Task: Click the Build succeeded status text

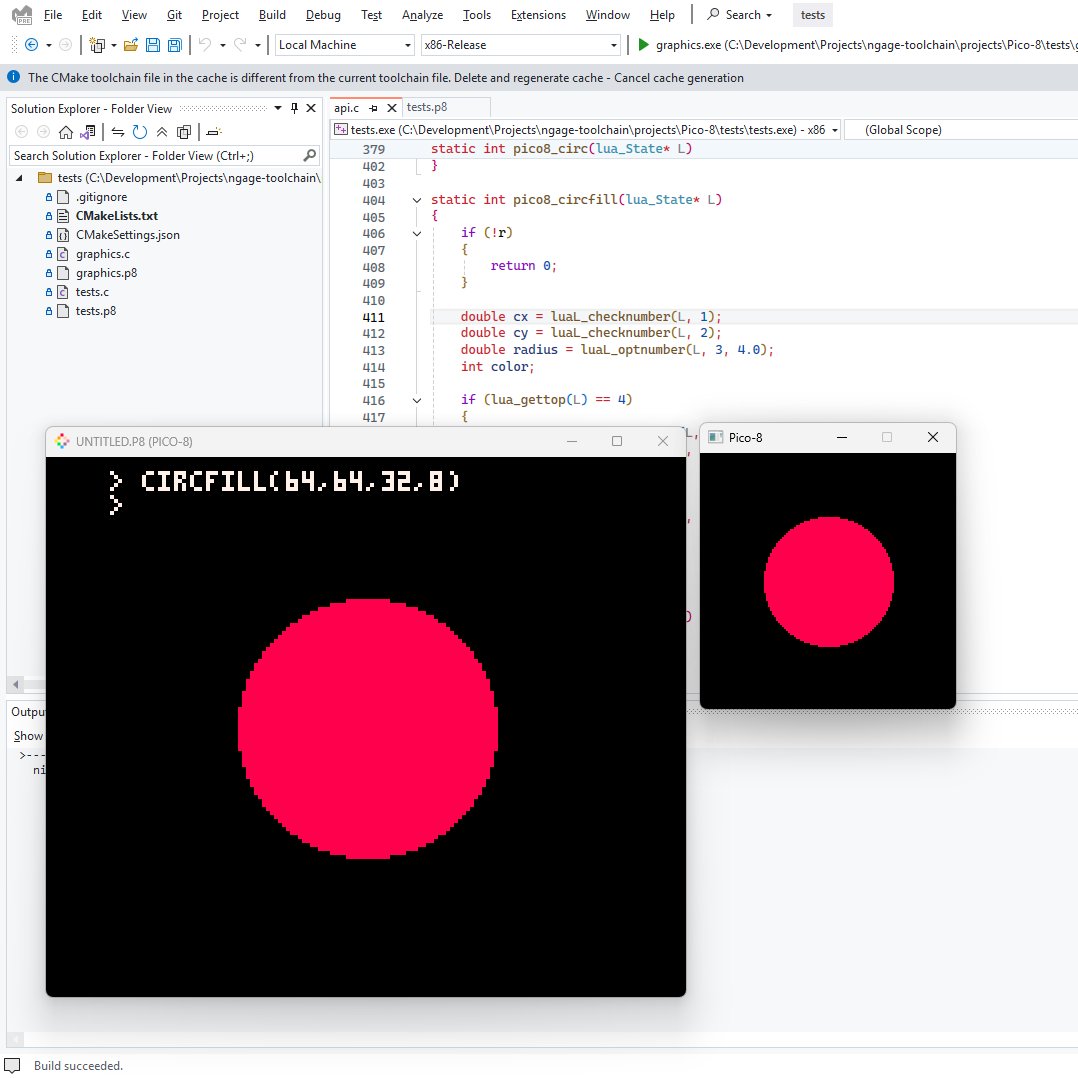Action: coord(78,1066)
